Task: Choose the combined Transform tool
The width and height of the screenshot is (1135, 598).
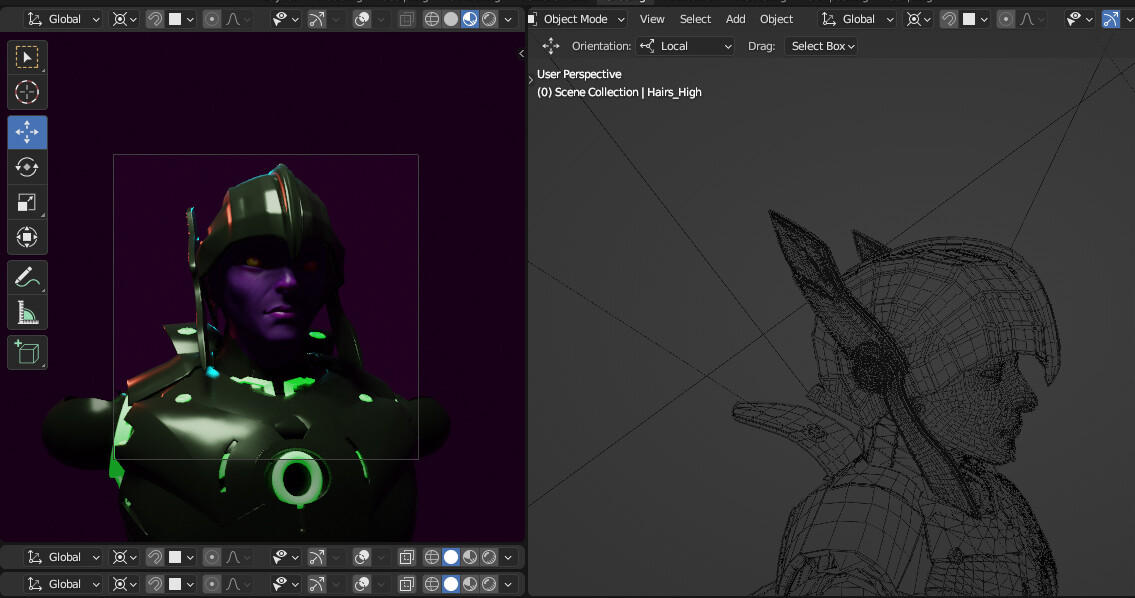Action: tap(27, 238)
